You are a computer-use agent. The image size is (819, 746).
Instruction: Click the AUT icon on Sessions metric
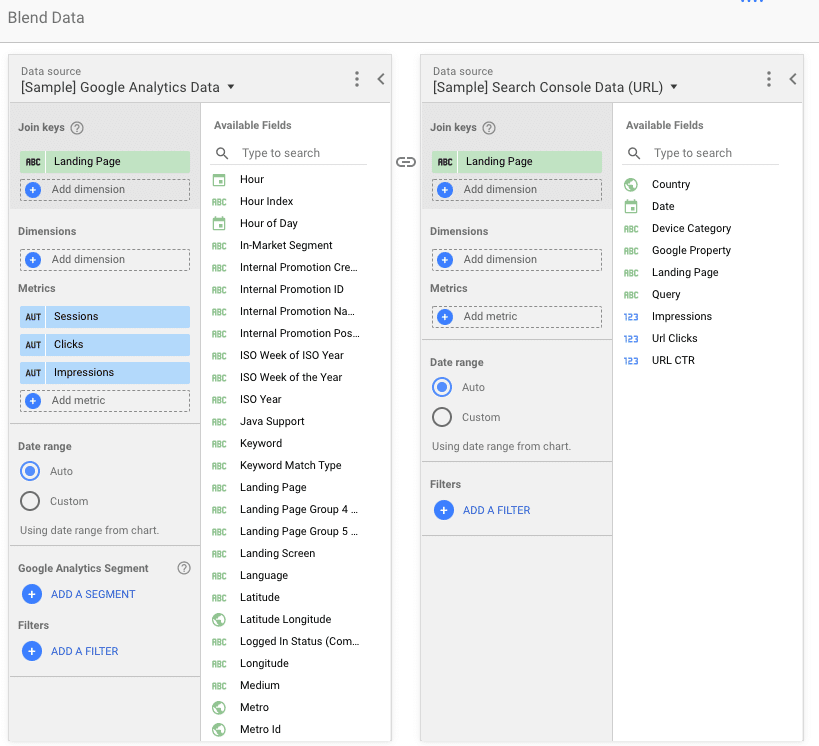click(x=33, y=317)
